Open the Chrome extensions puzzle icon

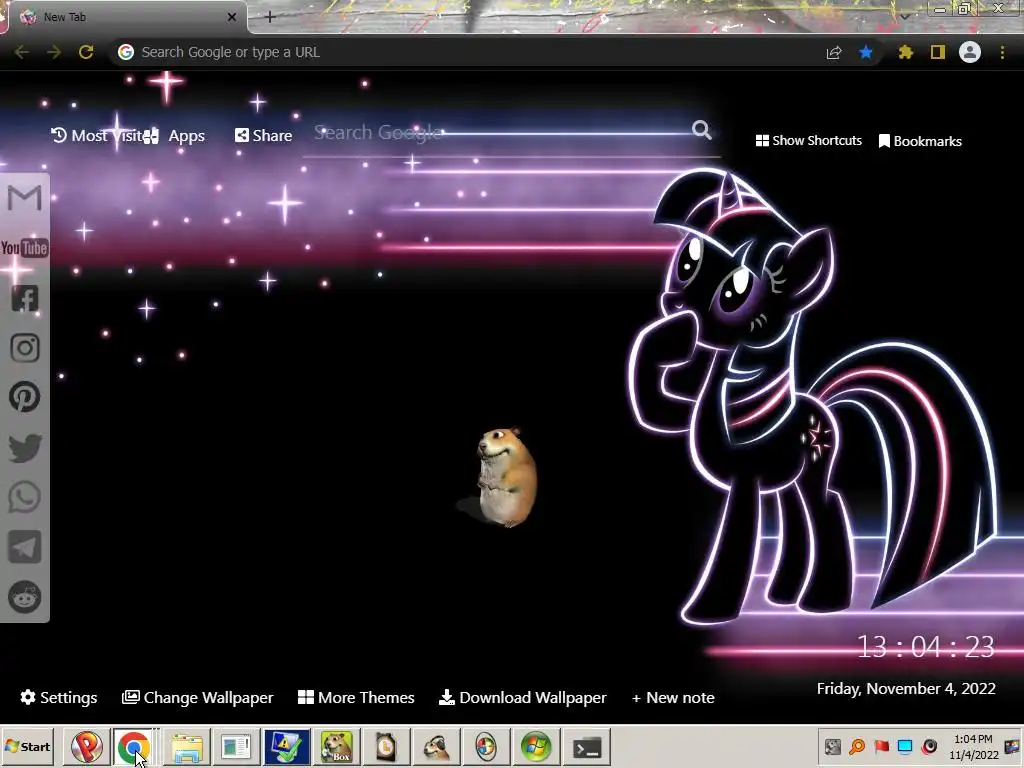tap(905, 52)
